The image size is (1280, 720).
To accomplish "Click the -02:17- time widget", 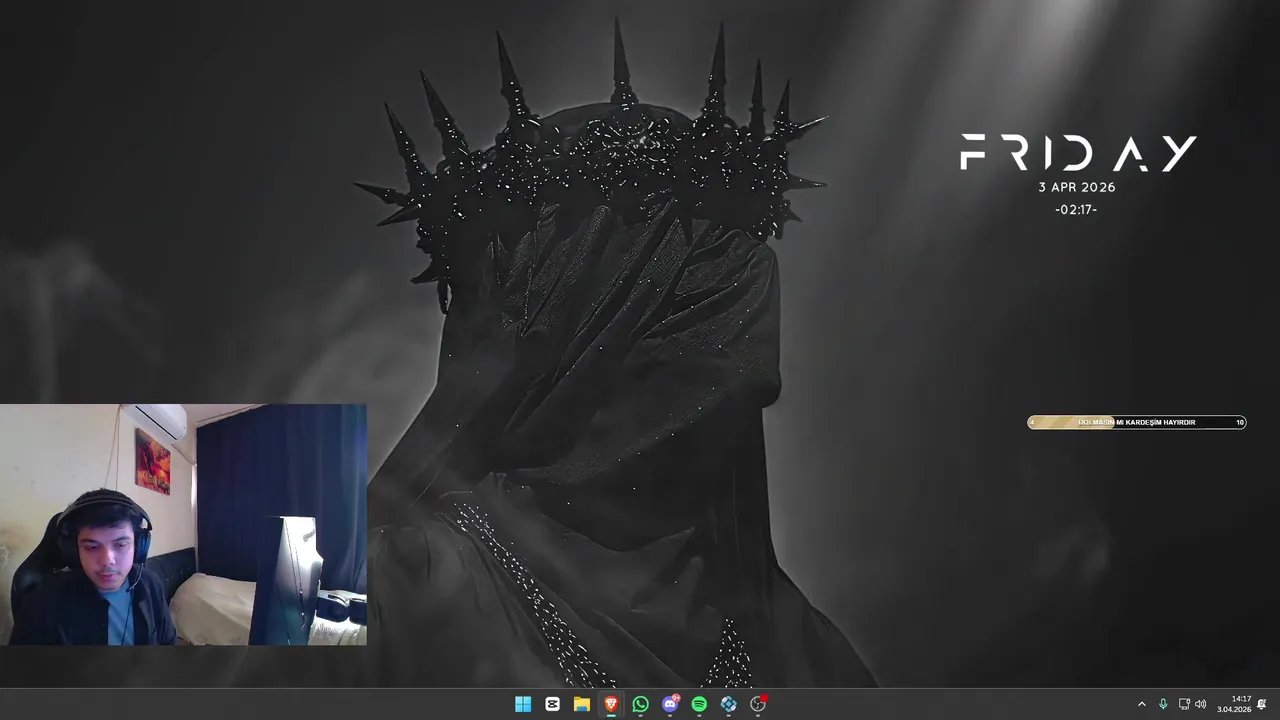I will (x=1076, y=210).
